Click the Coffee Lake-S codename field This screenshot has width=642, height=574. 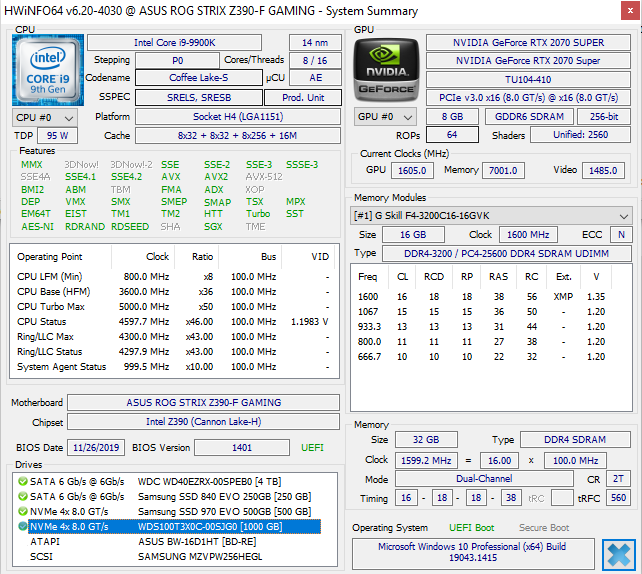[x=199, y=78]
